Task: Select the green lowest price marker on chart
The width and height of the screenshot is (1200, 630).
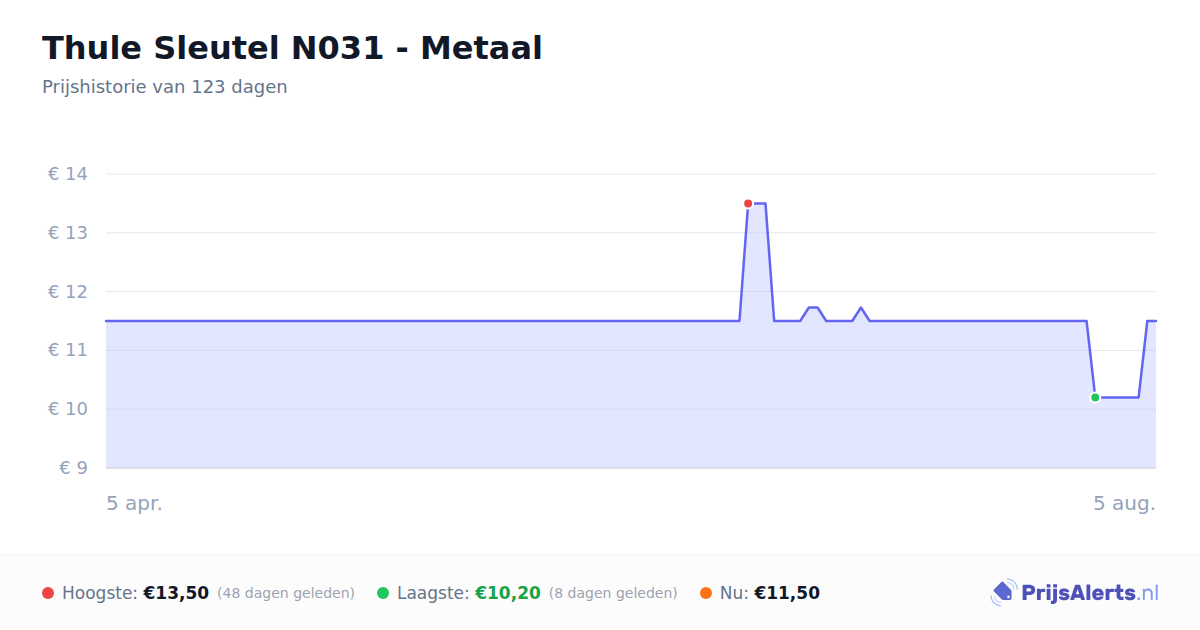Action: (x=1095, y=398)
